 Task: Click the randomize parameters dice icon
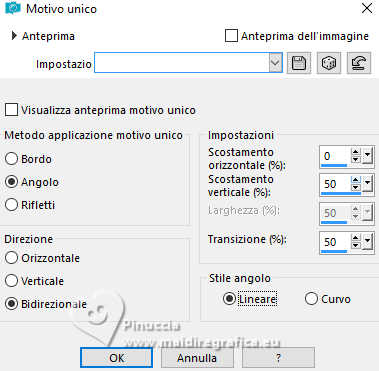tap(329, 63)
